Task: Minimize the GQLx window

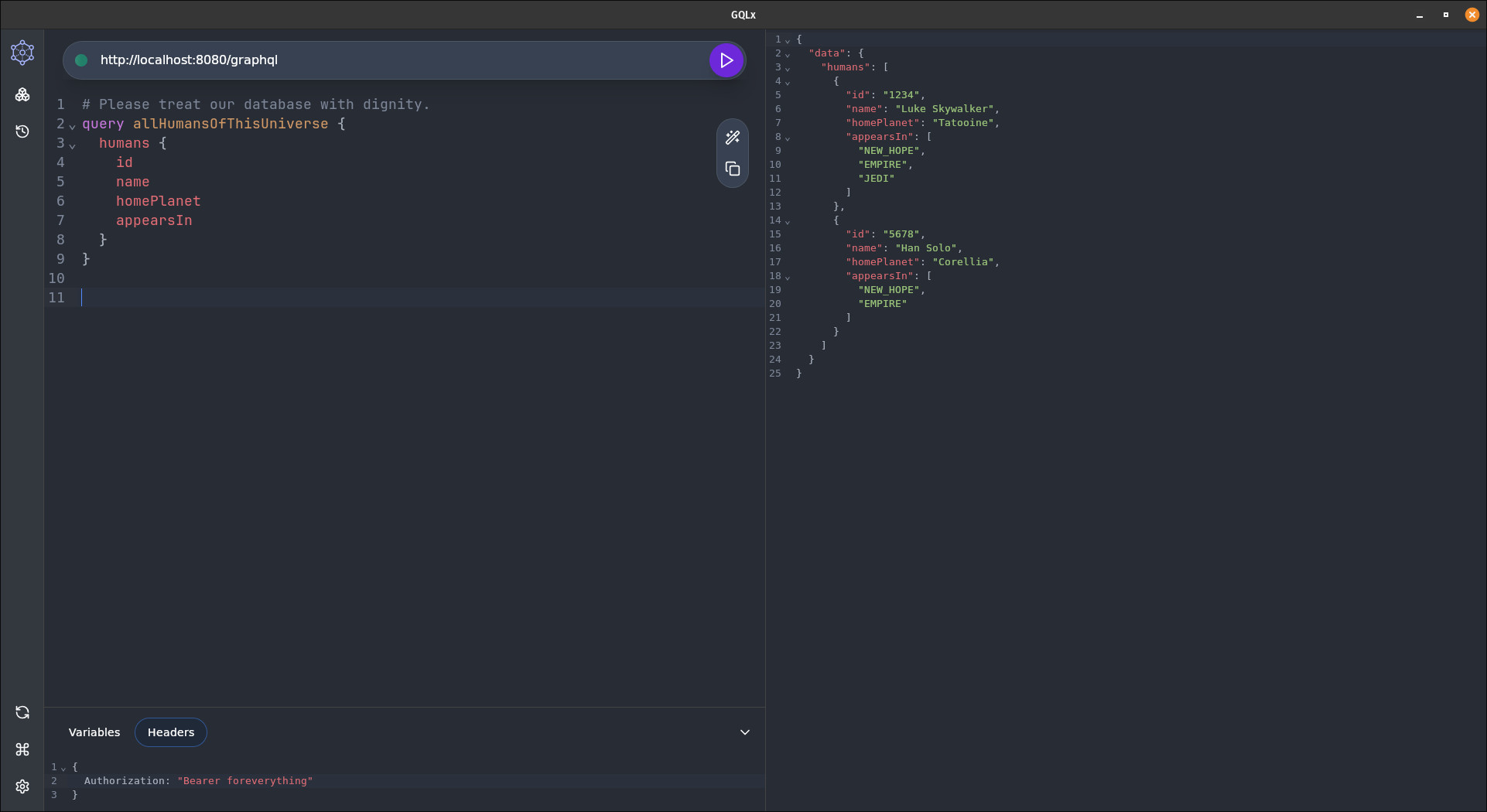Action: [x=1420, y=15]
